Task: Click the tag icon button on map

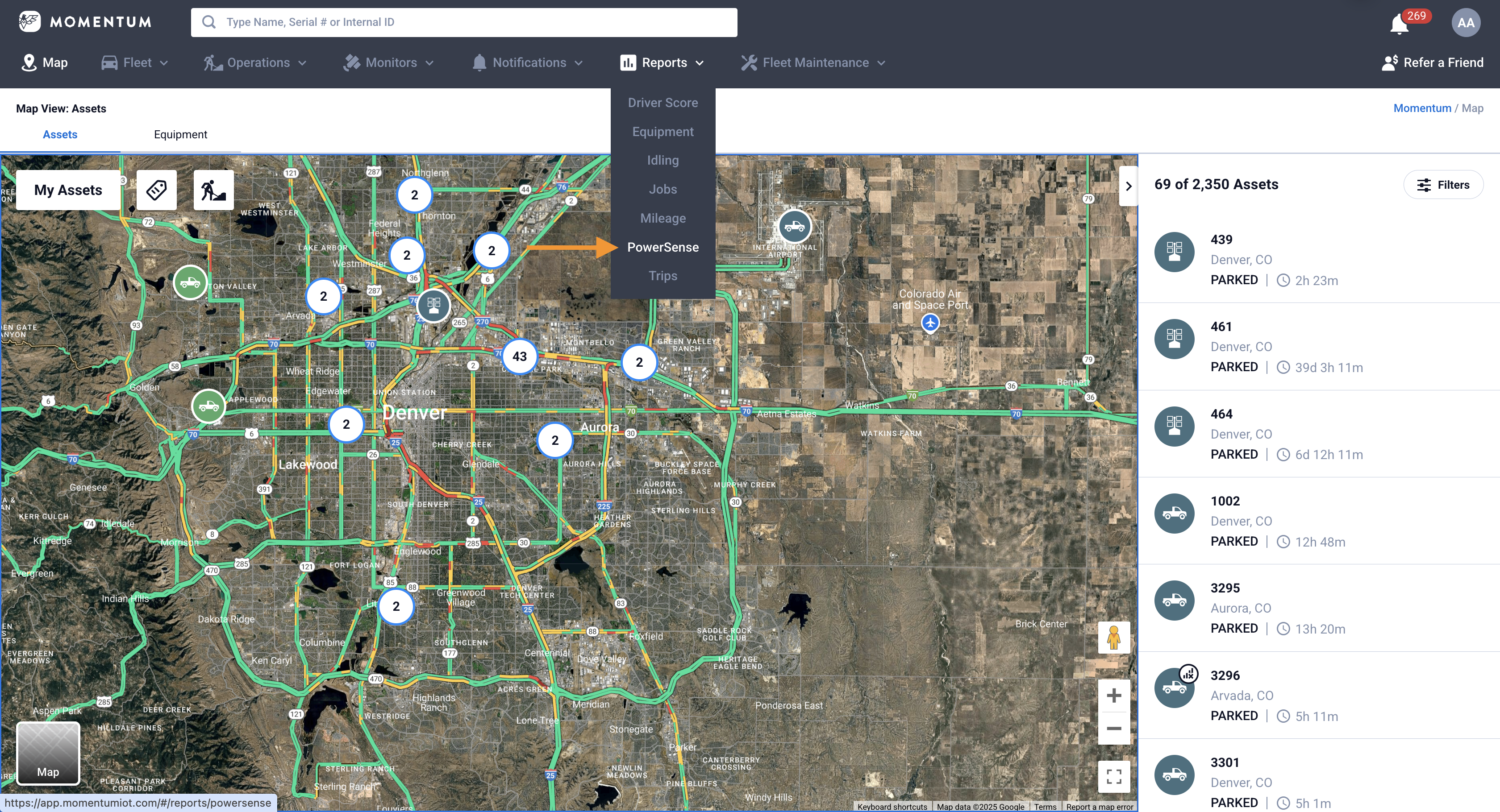Action: [x=156, y=190]
